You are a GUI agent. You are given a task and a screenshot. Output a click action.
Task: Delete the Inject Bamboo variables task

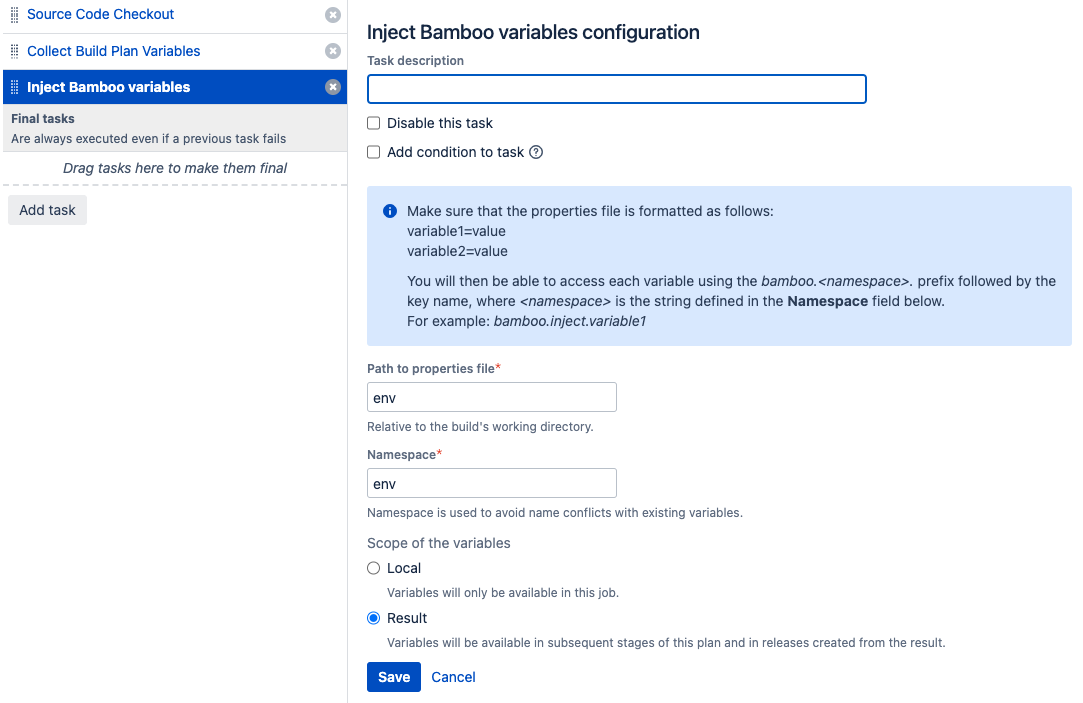pos(333,87)
